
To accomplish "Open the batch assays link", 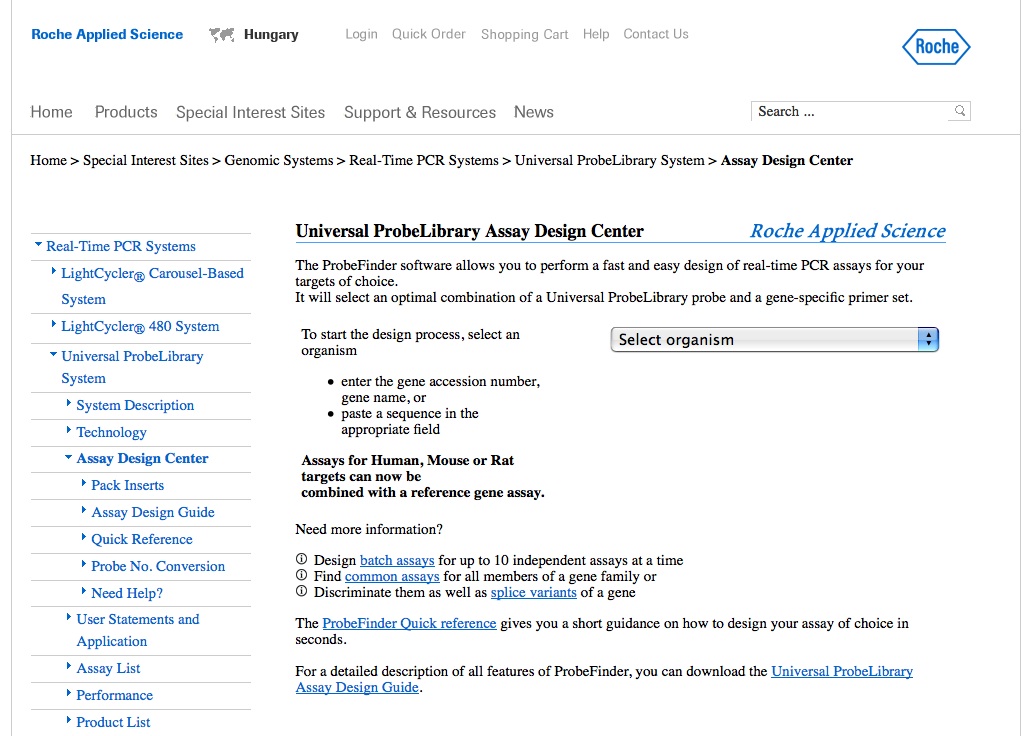I will tap(397, 560).
